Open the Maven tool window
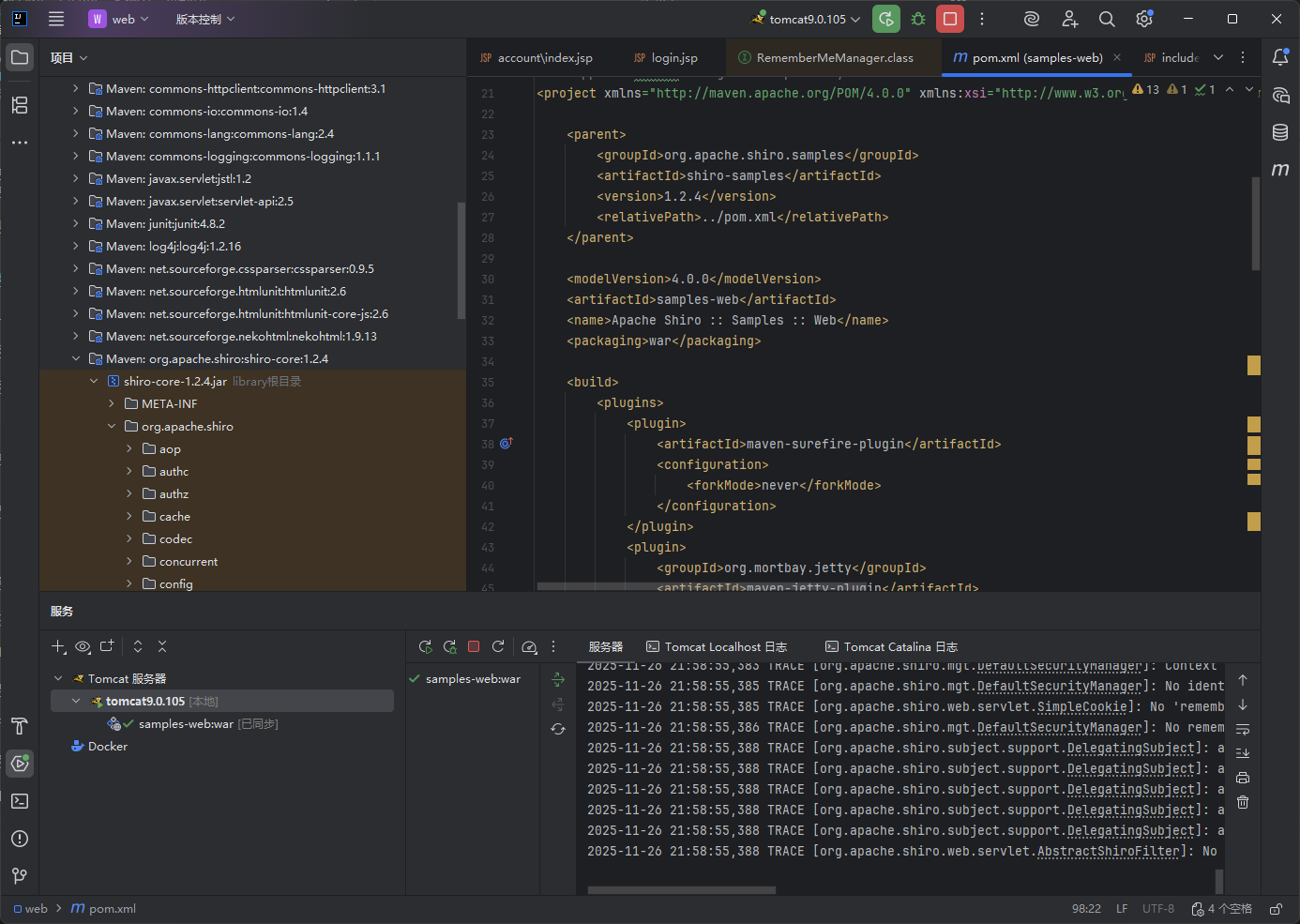 [x=1280, y=170]
